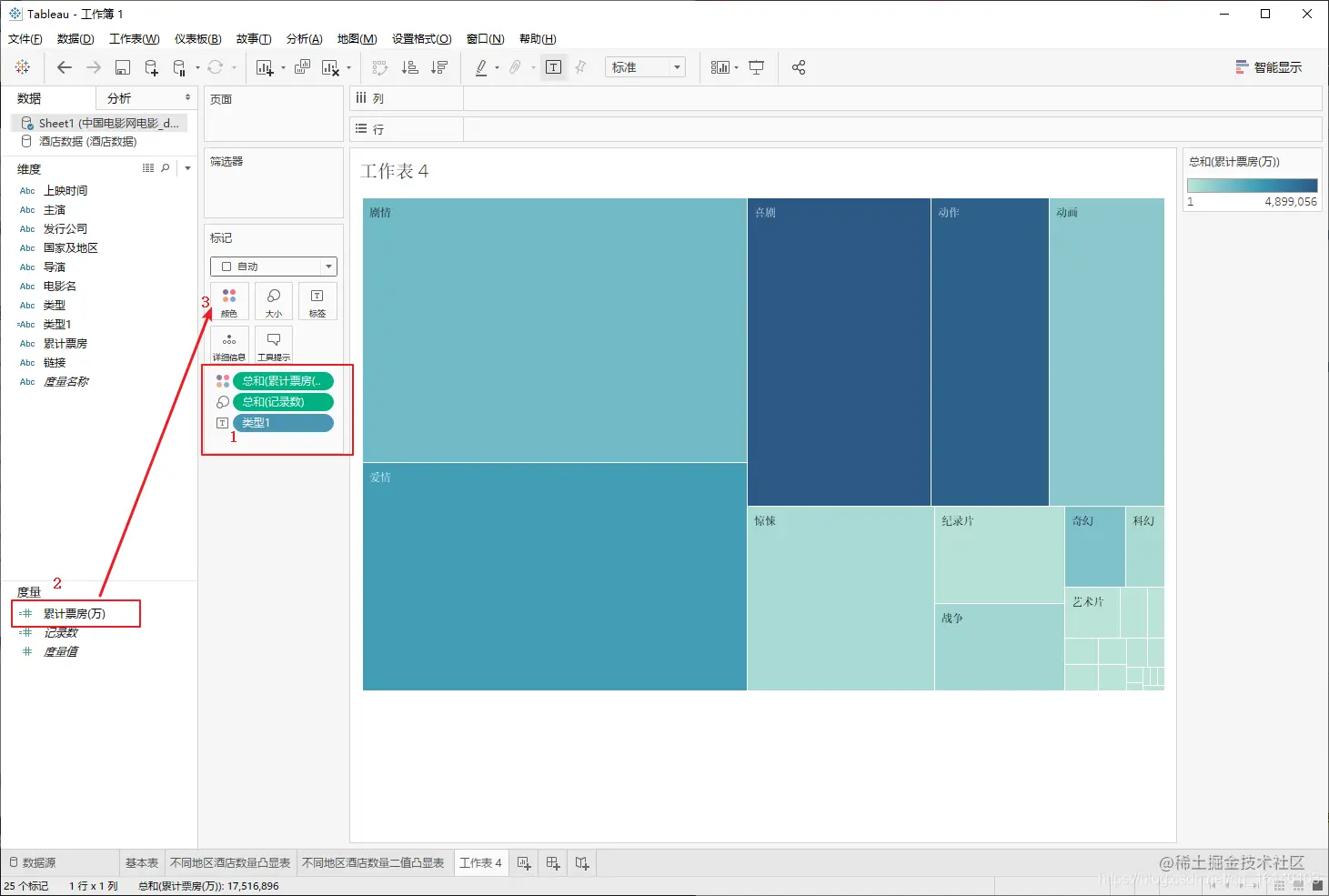Open the 工作表(W) menu
The width and height of the screenshot is (1329, 896).
135,39
